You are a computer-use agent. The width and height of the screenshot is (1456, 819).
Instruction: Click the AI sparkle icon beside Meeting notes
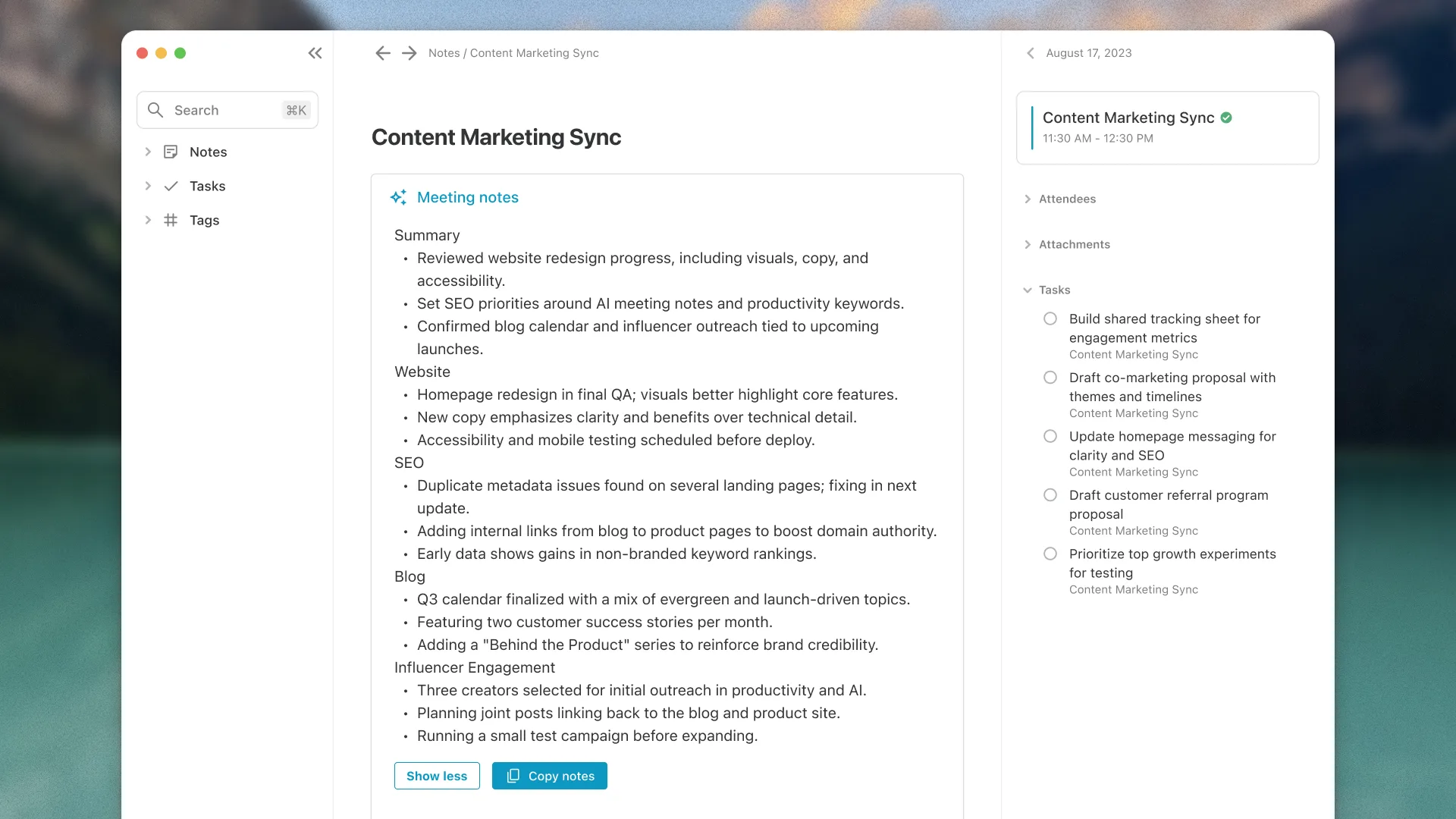click(x=398, y=197)
